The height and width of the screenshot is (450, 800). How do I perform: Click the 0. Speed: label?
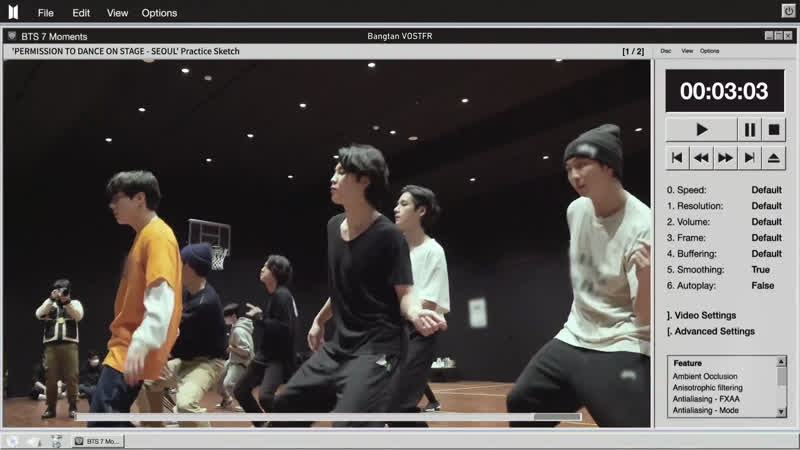[686, 190]
